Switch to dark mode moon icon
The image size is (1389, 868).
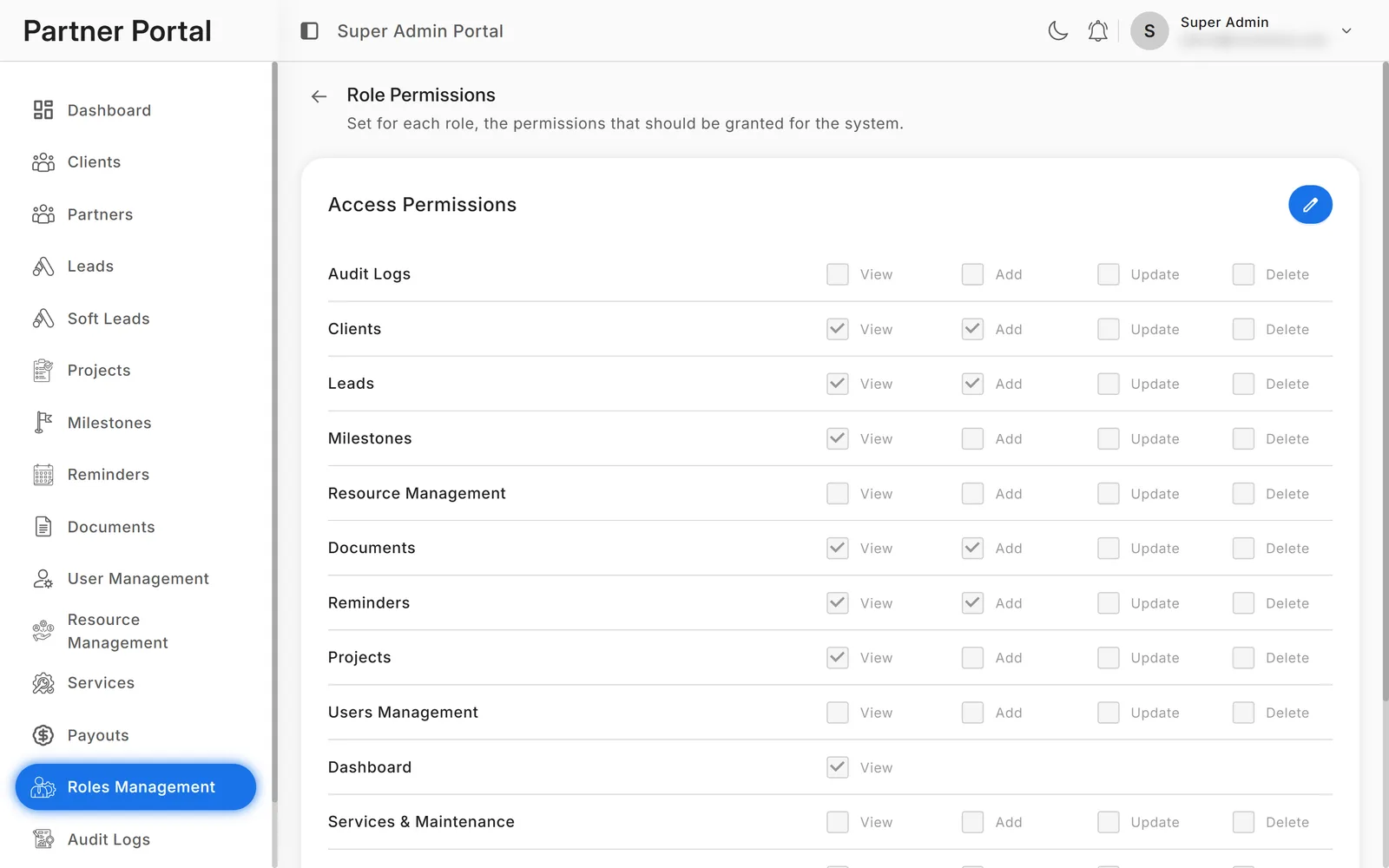[1057, 31]
